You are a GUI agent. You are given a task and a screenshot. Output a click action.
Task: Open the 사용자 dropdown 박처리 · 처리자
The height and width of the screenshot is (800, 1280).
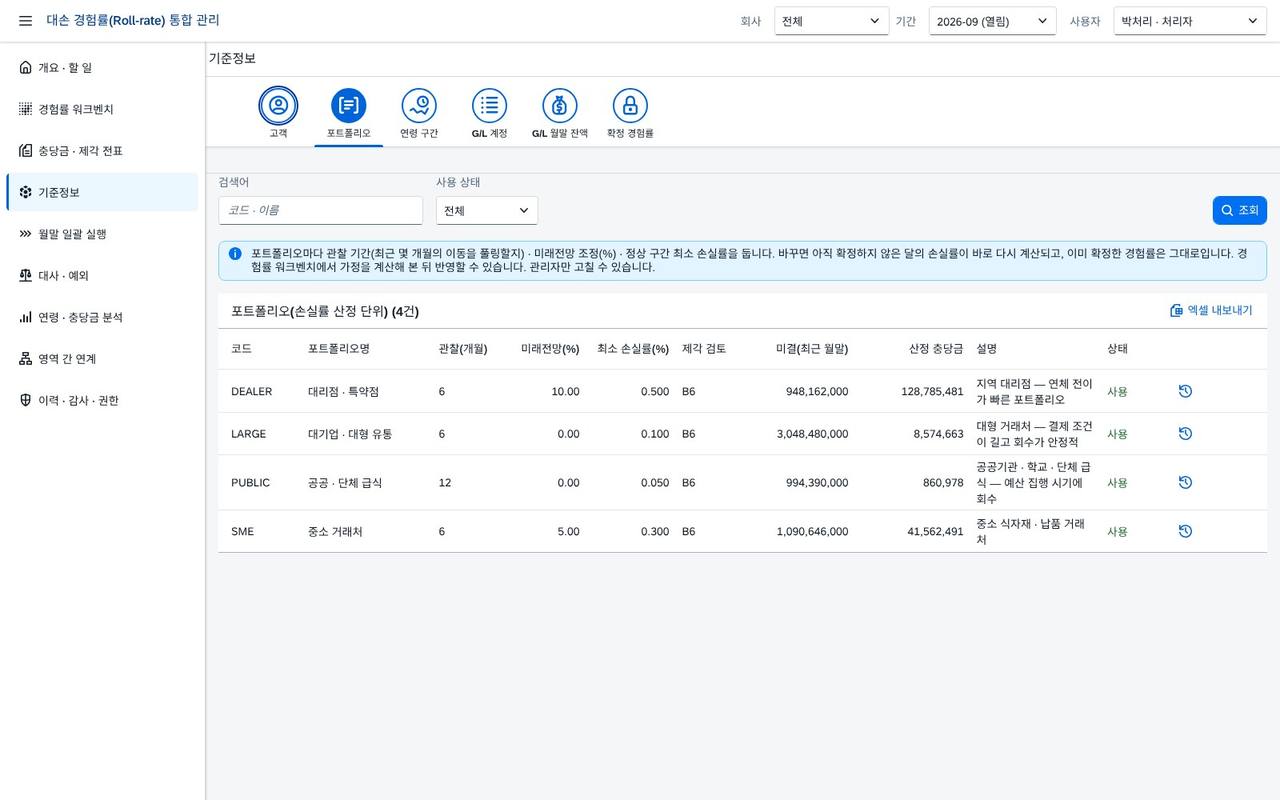click(x=1190, y=21)
